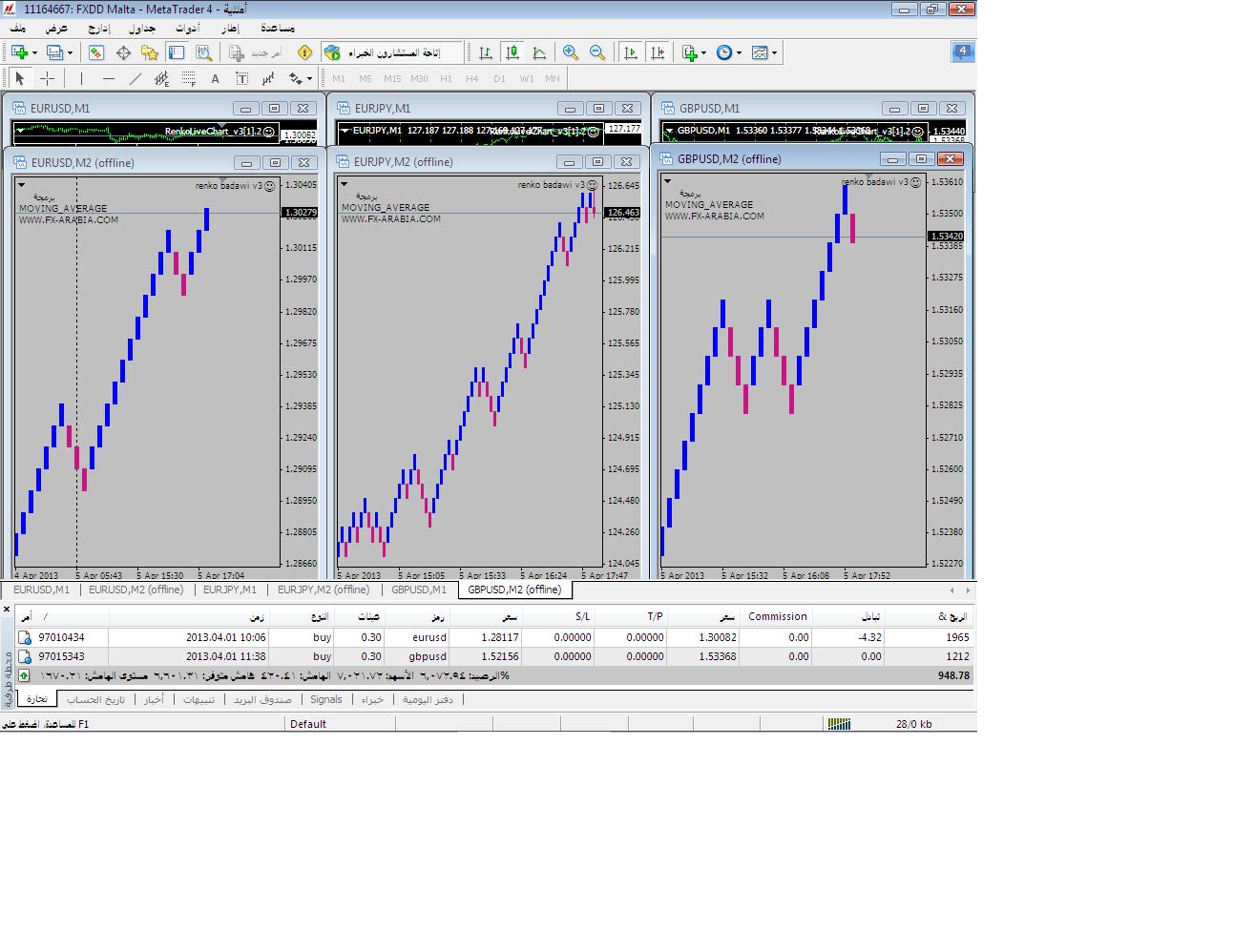1233x952 pixels.
Task: Zoom in on the chart
Action: (x=571, y=52)
